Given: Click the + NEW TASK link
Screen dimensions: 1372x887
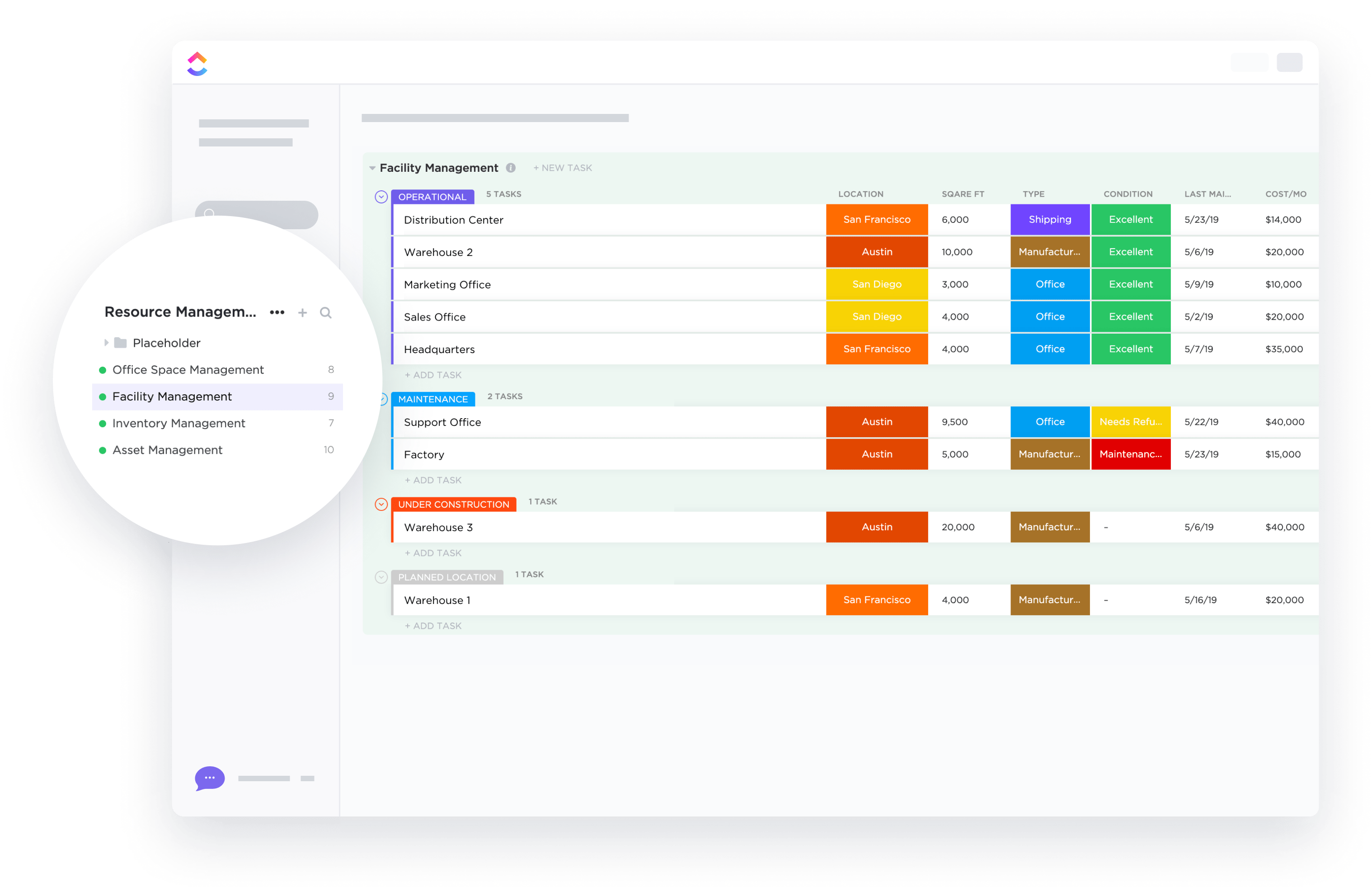Looking at the screenshot, I should [563, 168].
